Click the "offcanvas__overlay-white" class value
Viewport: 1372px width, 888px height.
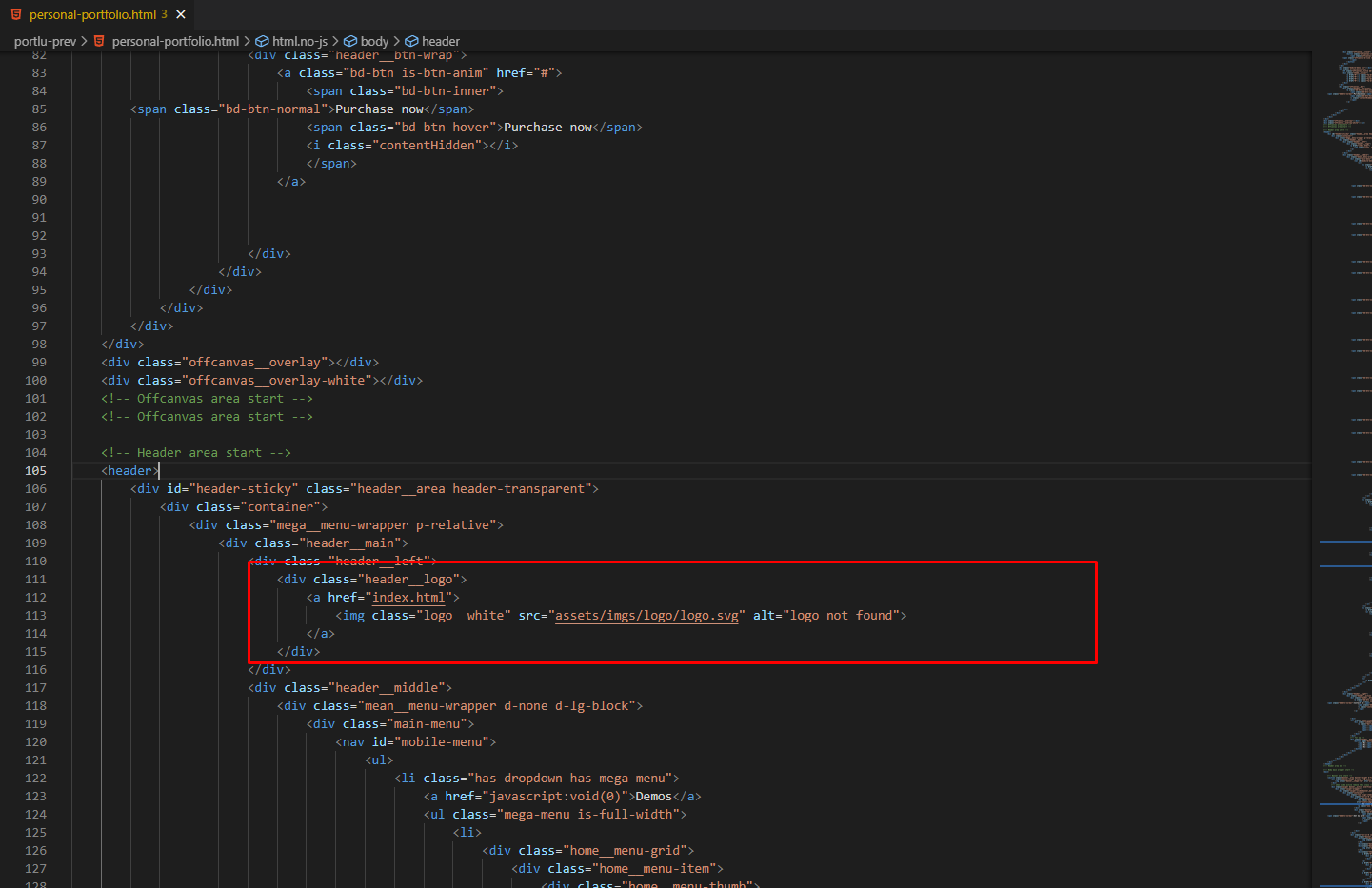[277, 381]
